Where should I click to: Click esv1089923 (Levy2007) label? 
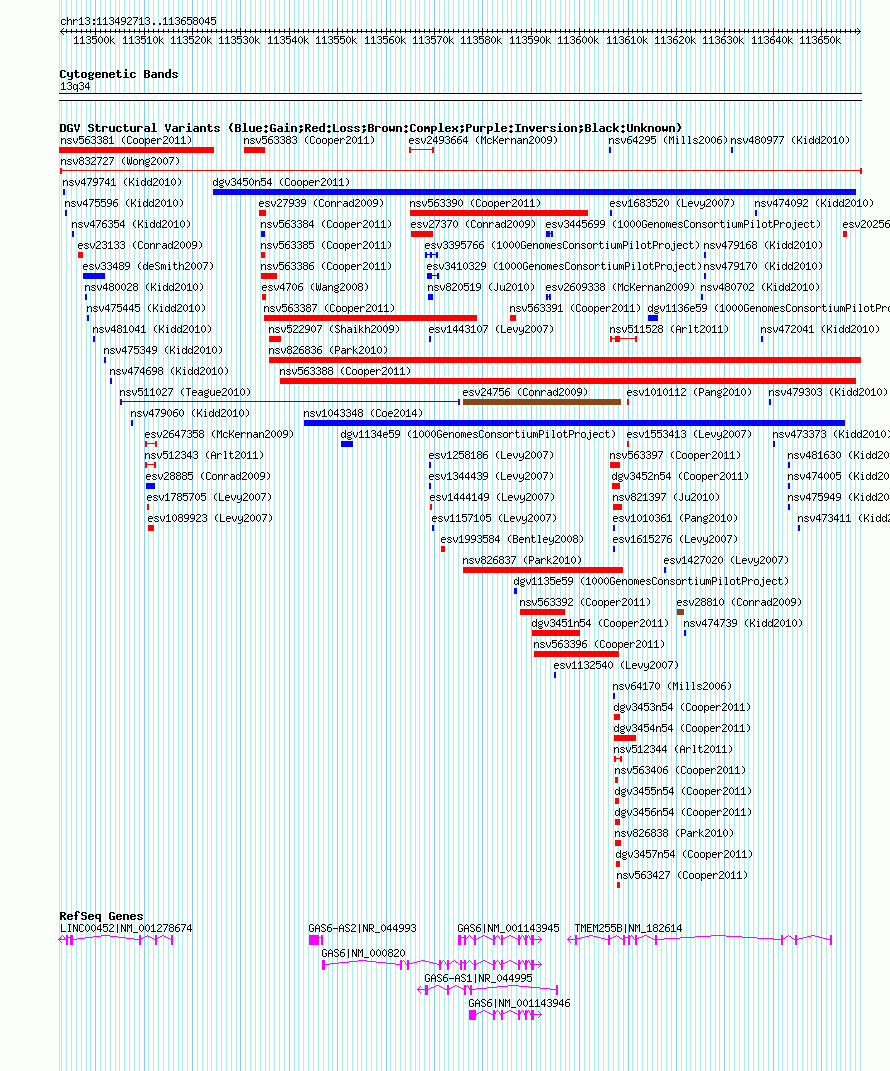[x=210, y=518]
